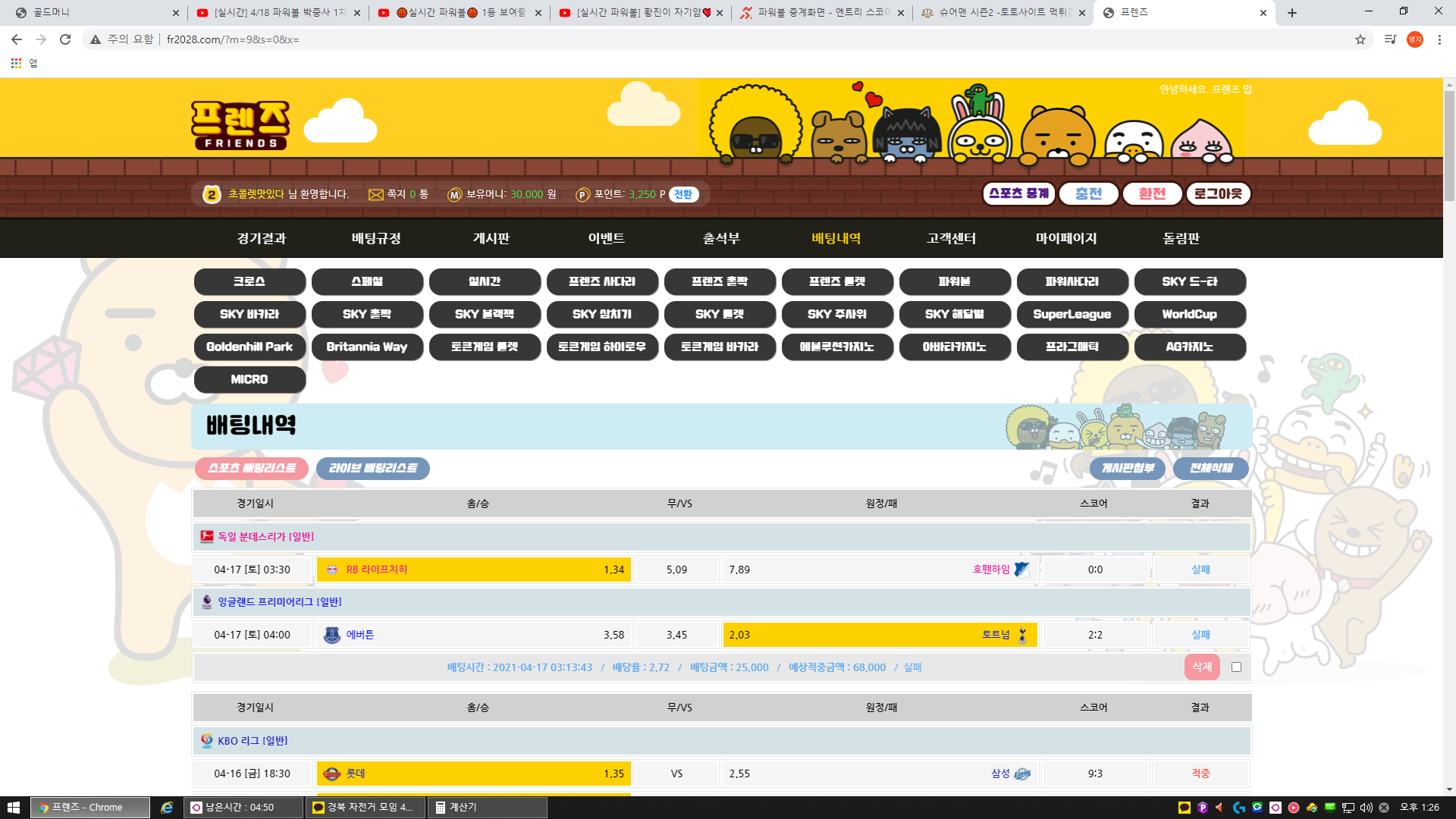Image resolution: width=1456 pixels, height=819 pixels.
Task: Open the 마이페이지 menu item
Action: pyautogui.click(x=1065, y=238)
